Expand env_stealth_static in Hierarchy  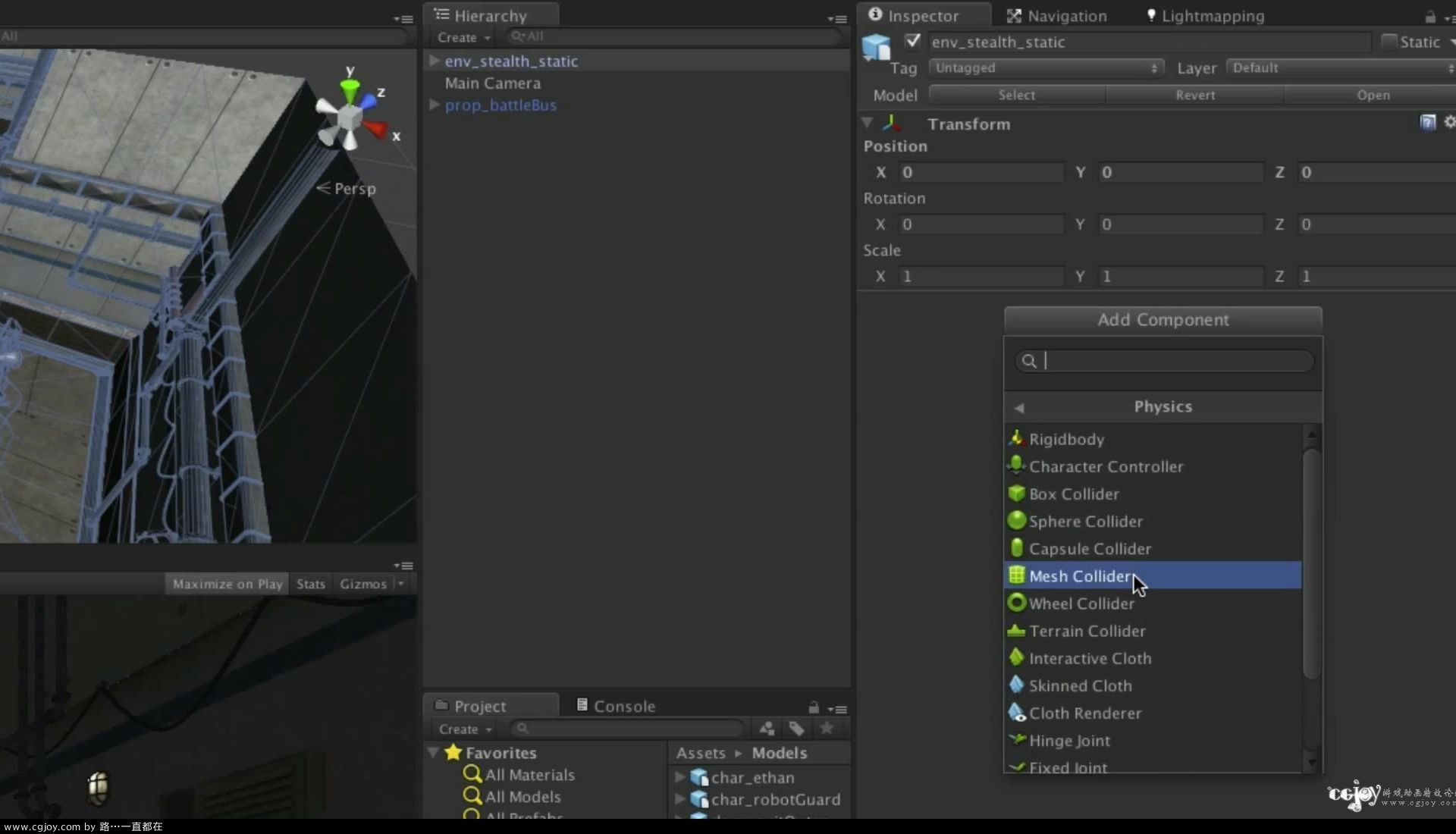435,60
